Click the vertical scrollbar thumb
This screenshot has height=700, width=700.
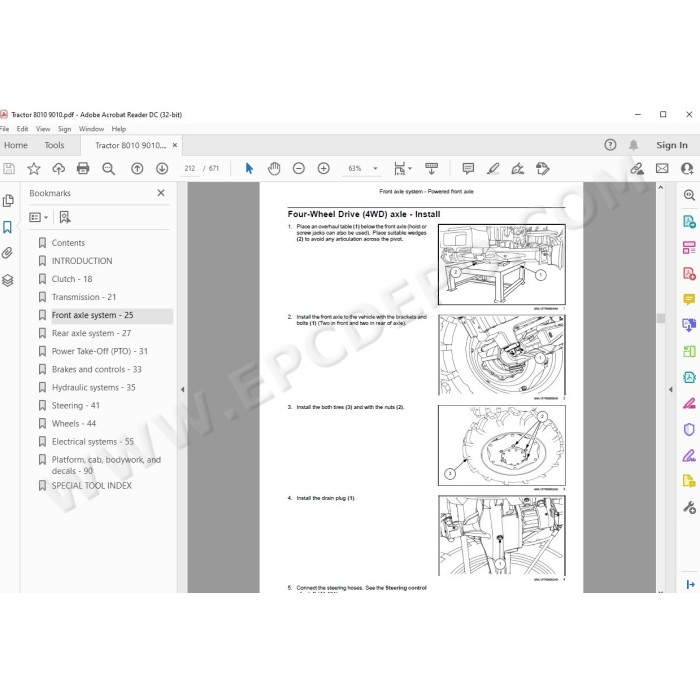(661, 318)
